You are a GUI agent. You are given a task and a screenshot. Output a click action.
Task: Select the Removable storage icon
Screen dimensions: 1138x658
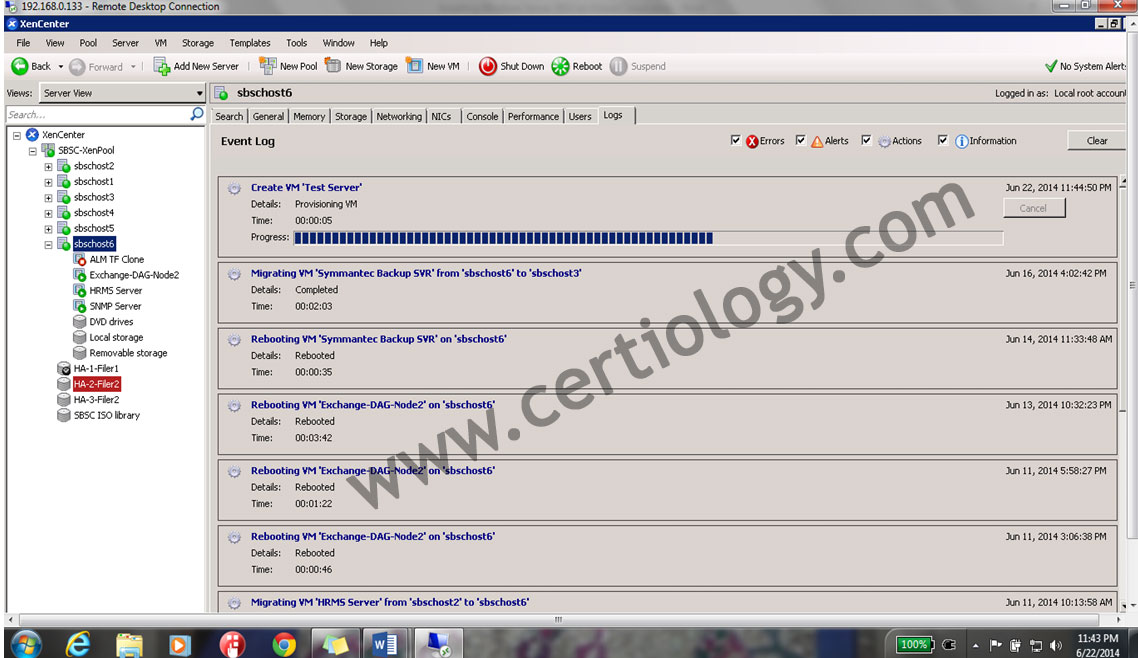tap(80, 353)
